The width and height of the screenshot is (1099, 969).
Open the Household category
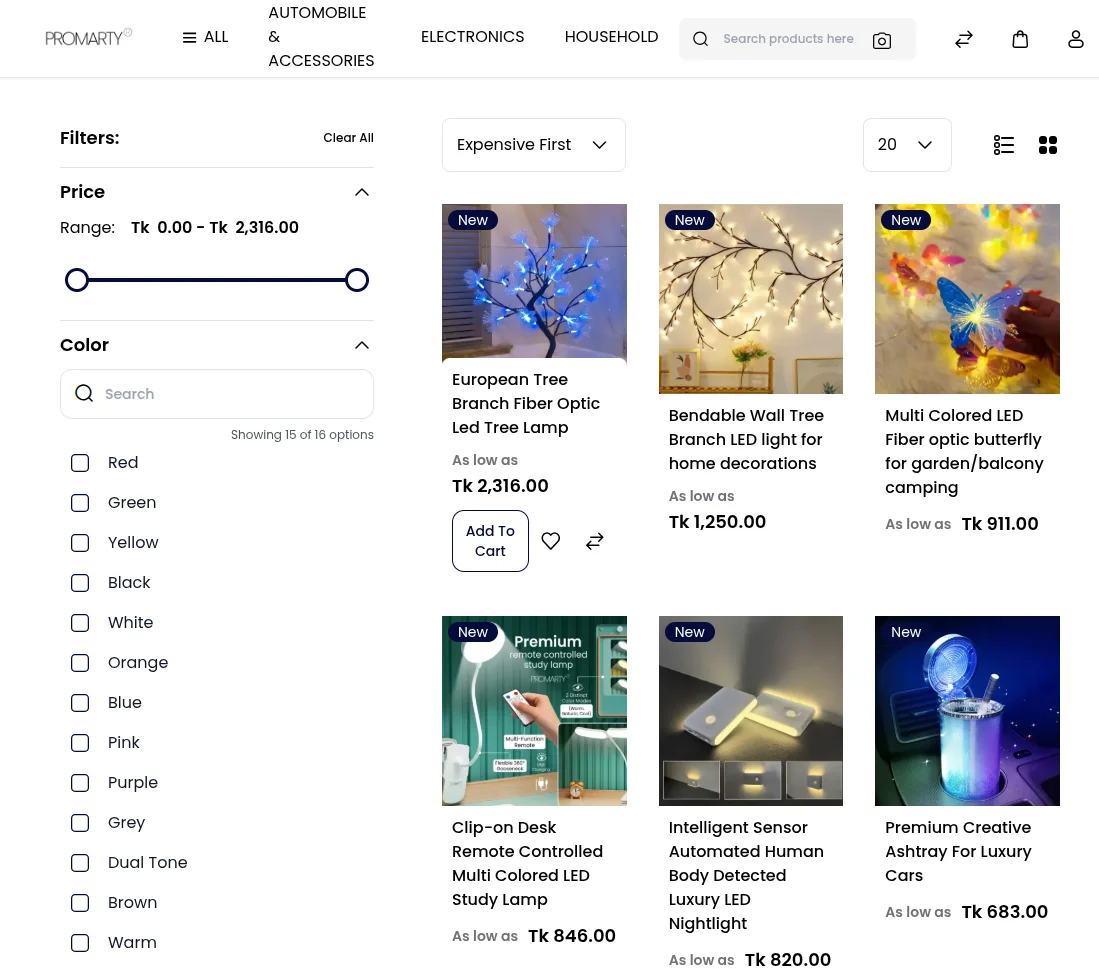(611, 37)
